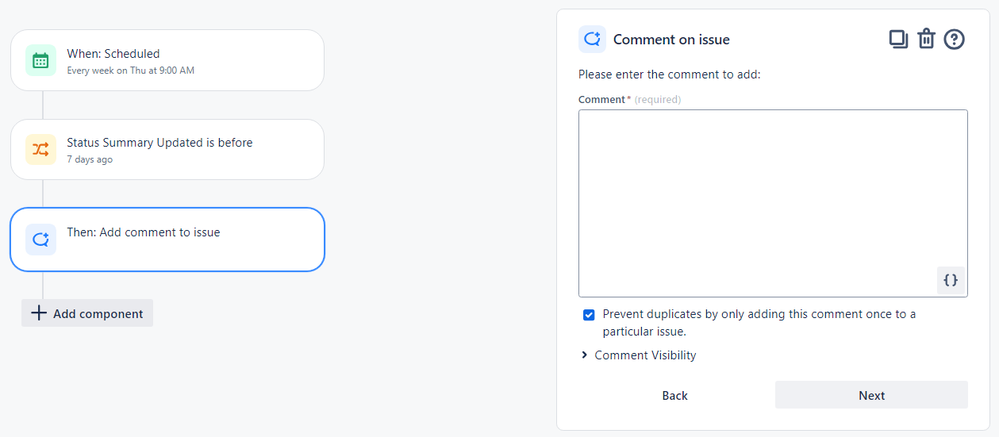Insert smart value with curly braces icon
999x437 pixels.
coord(951,280)
